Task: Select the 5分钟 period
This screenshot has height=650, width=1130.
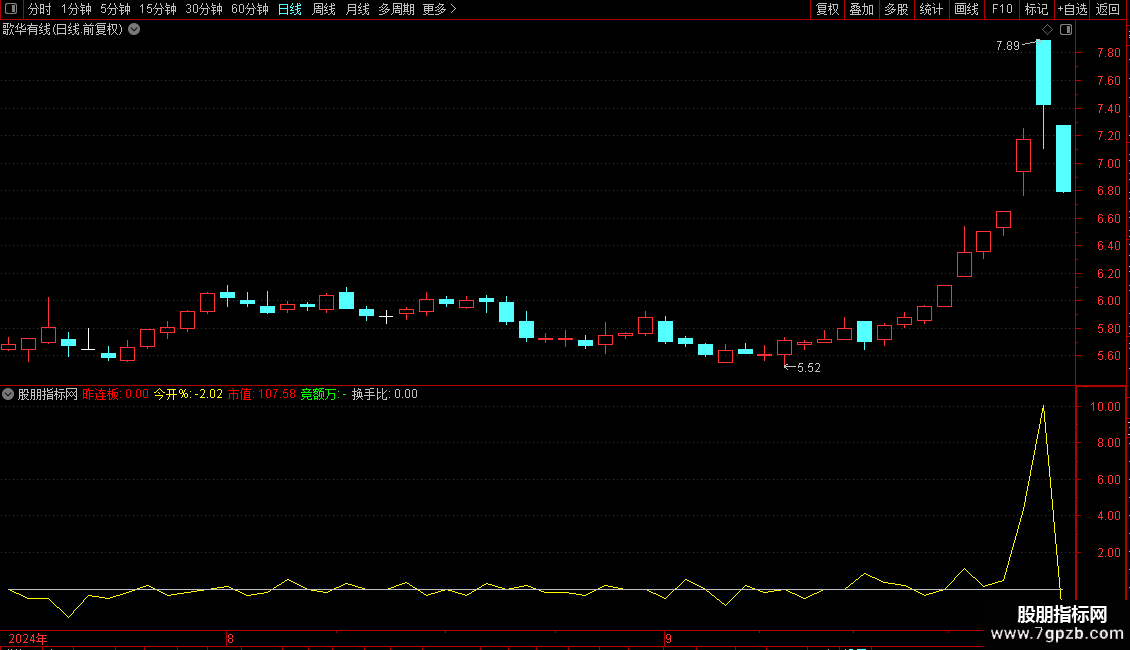Action: click(115, 9)
